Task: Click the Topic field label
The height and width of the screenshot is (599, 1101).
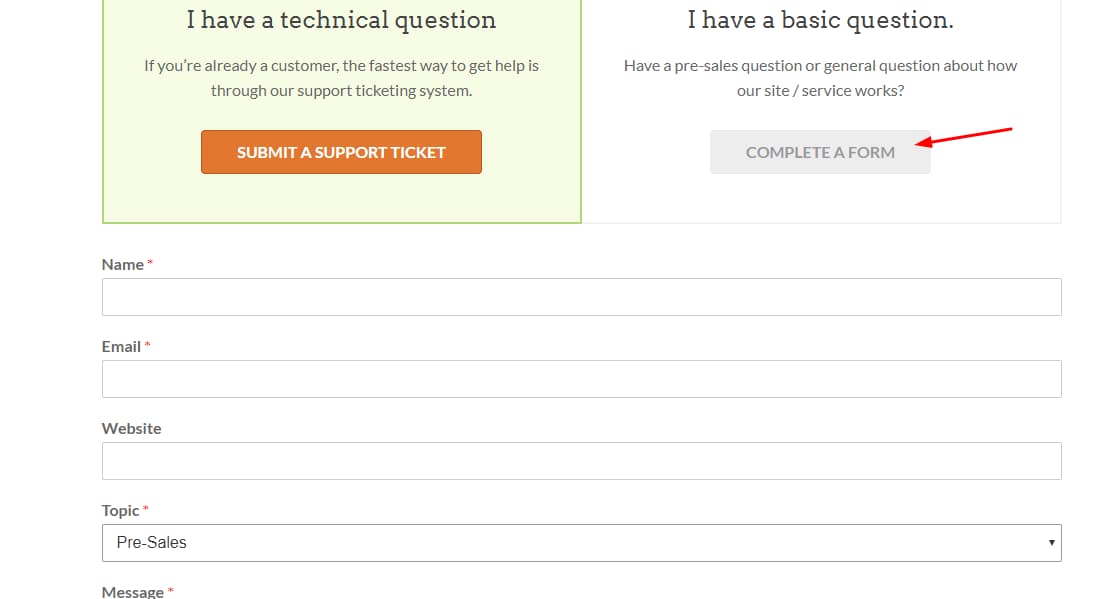Action: pyautogui.click(x=120, y=511)
